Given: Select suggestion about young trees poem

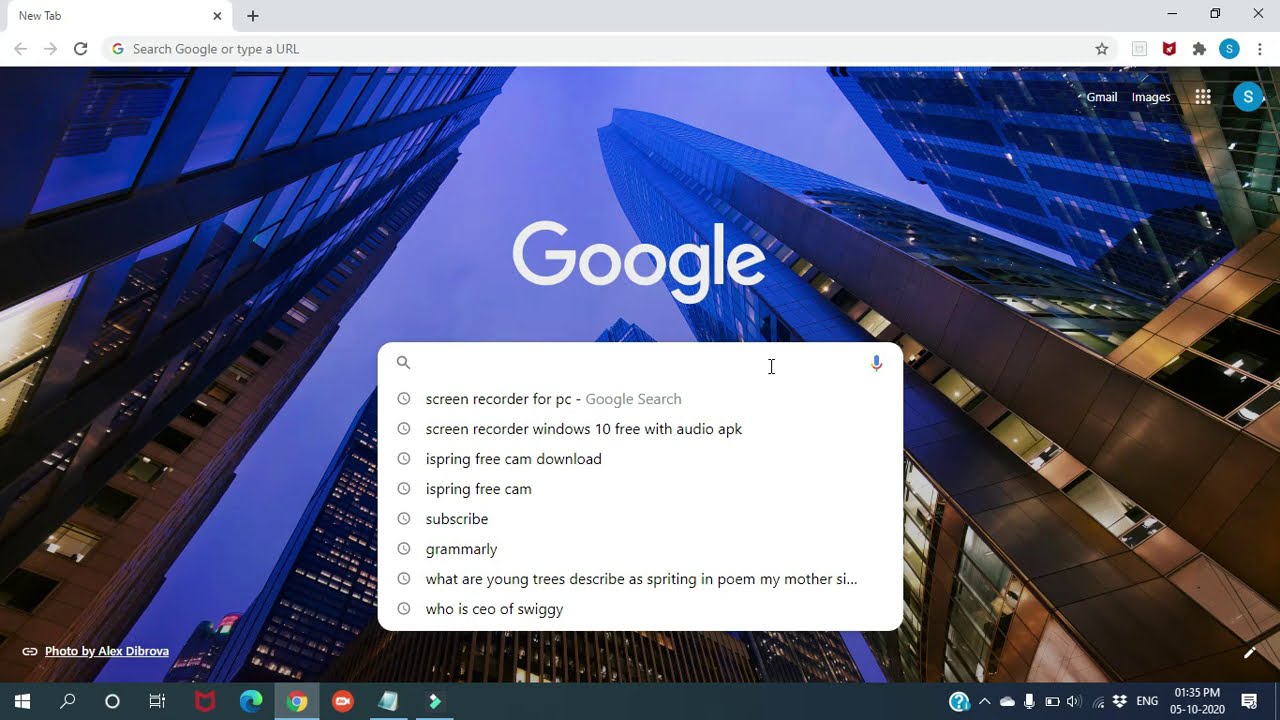Looking at the screenshot, I should click(x=640, y=579).
